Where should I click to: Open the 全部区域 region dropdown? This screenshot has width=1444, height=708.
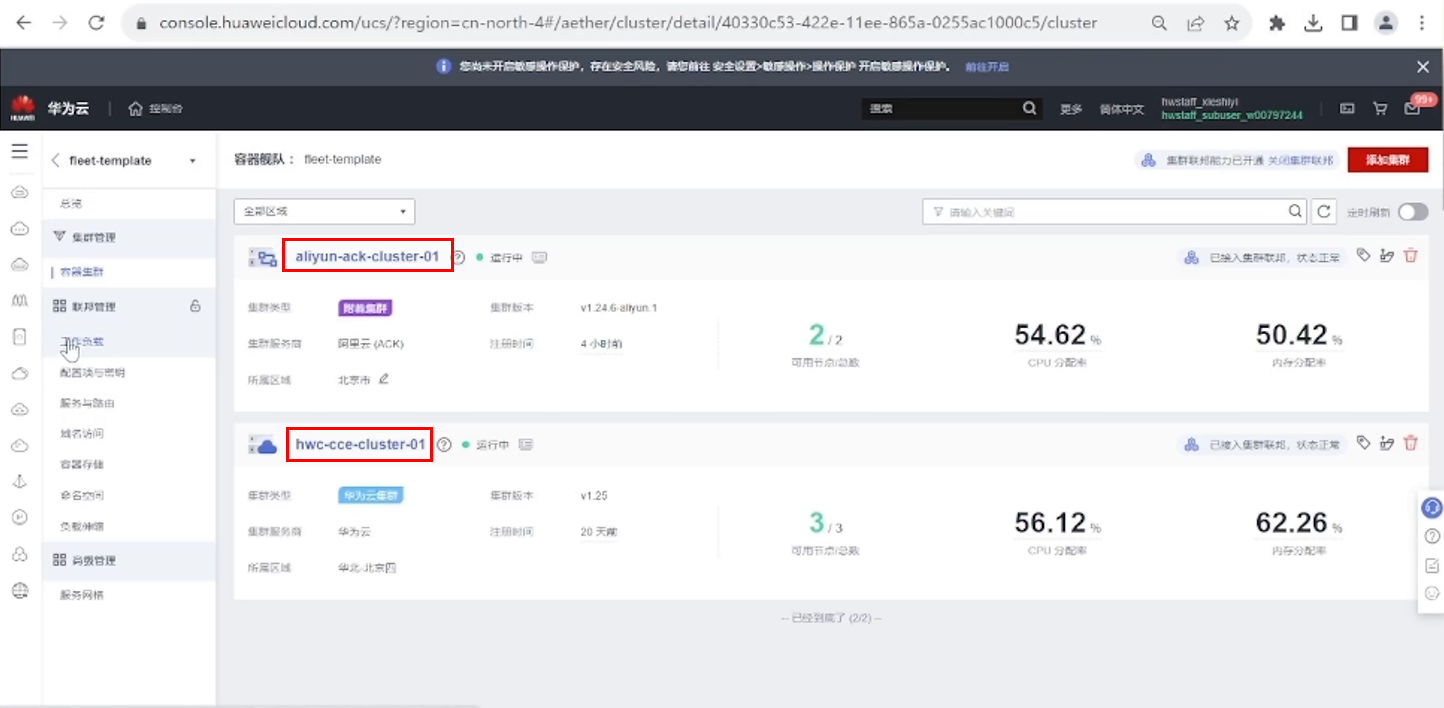coord(324,211)
